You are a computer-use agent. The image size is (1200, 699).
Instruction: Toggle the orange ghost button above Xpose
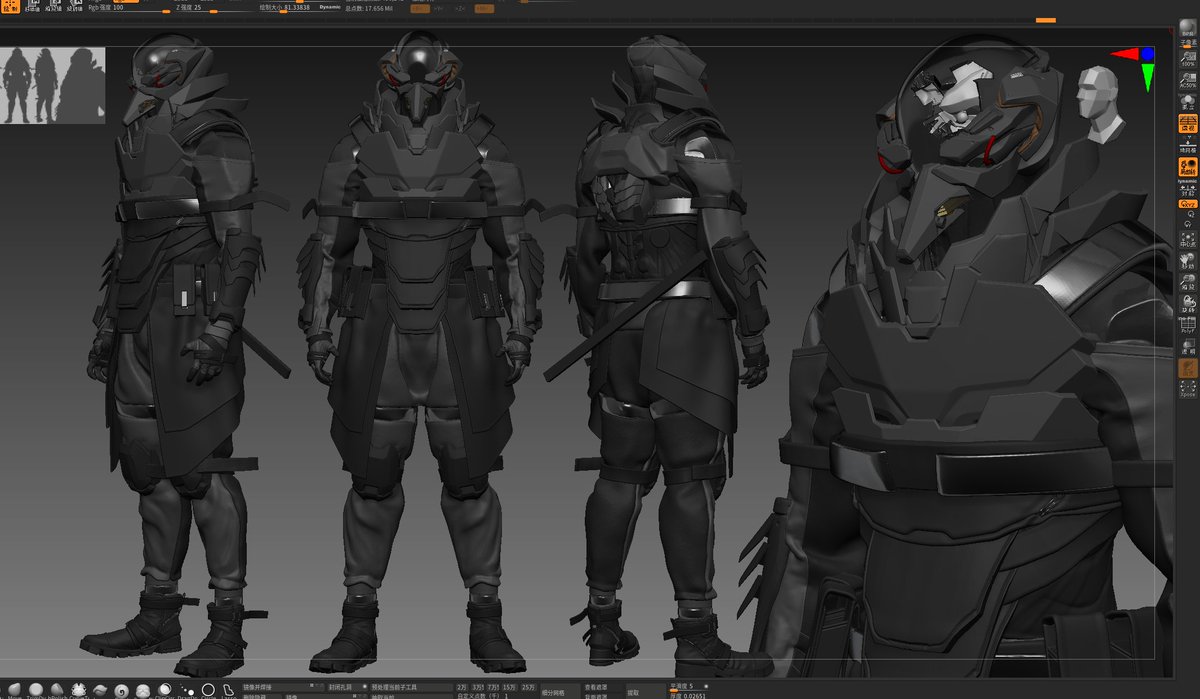pos(1187,368)
